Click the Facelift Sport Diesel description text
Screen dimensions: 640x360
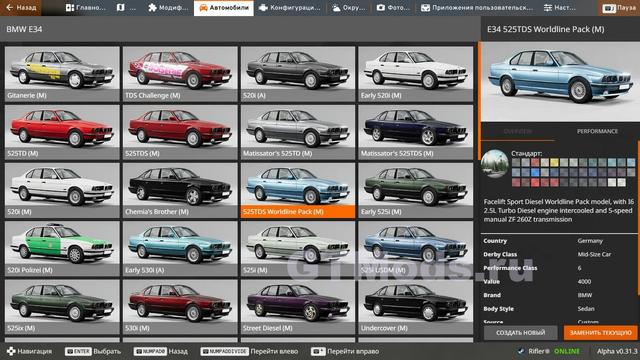point(559,211)
